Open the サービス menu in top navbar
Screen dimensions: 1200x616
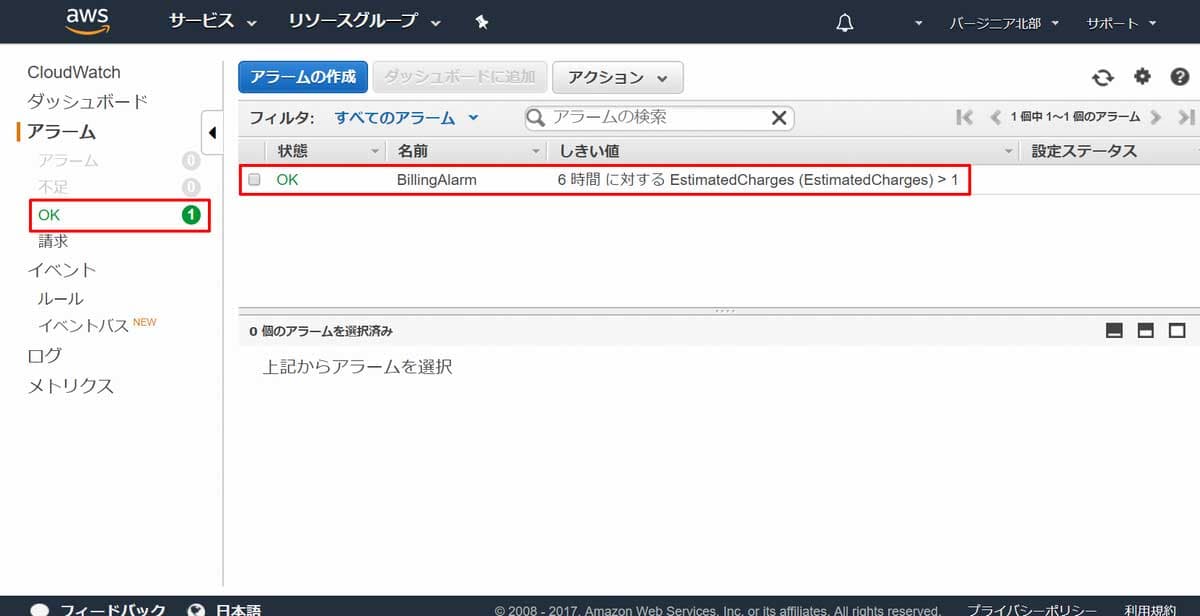pos(212,22)
